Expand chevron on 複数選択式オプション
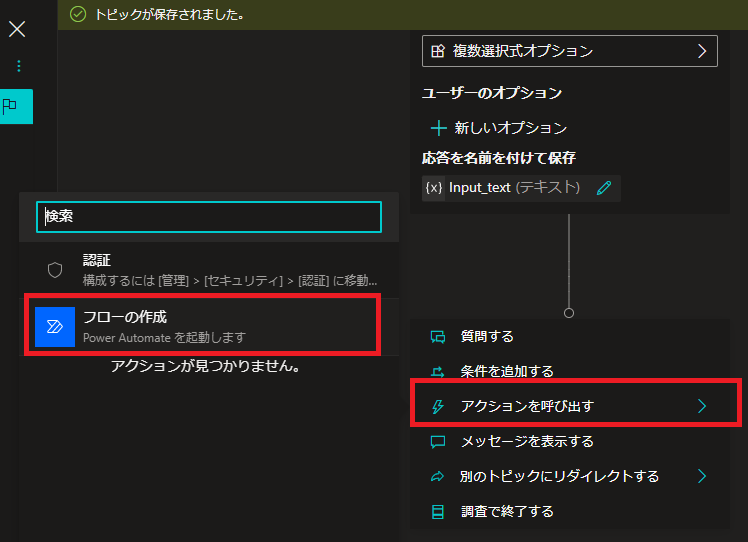 point(702,51)
